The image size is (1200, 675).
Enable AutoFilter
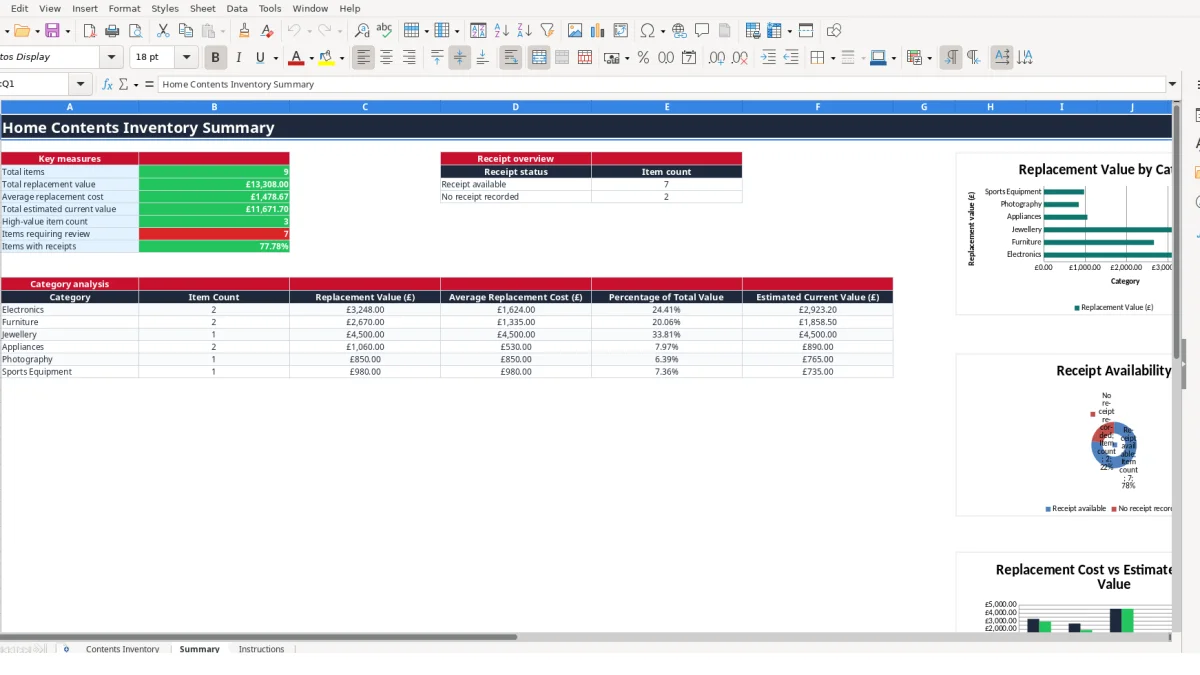[x=547, y=31]
